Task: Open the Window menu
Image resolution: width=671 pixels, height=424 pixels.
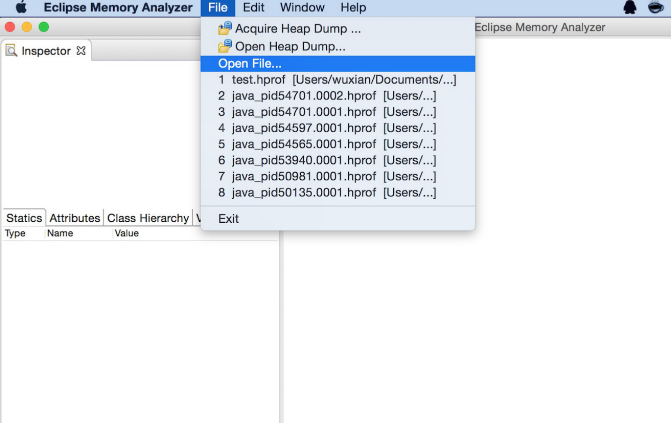Action: coord(302,8)
